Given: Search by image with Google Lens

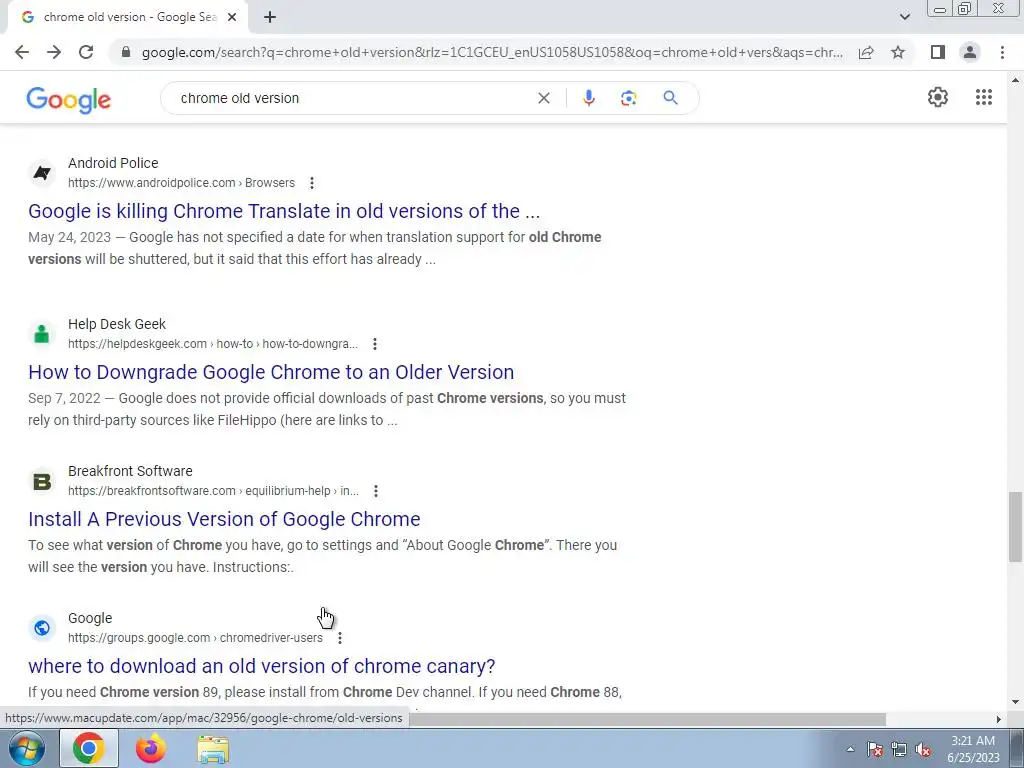Looking at the screenshot, I should (628, 98).
